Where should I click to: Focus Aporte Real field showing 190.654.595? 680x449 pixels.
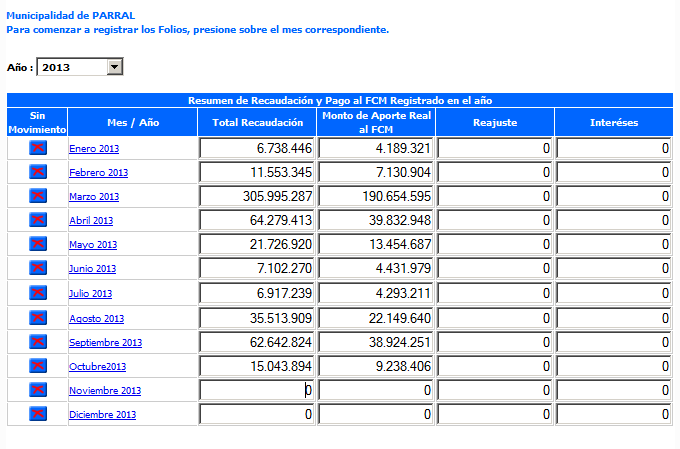[376, 197]
